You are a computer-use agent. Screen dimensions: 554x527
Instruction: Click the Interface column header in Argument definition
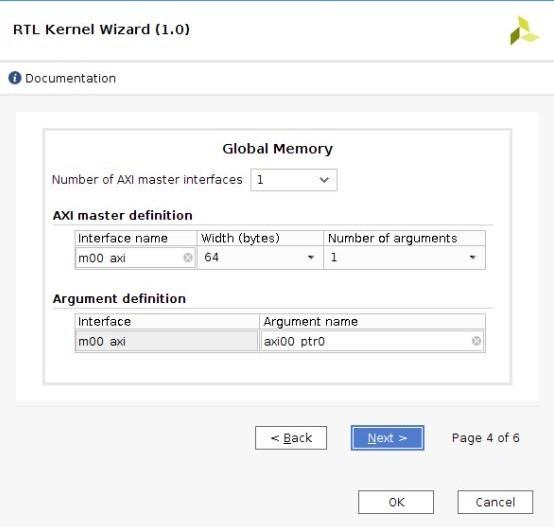pos(167,322)
